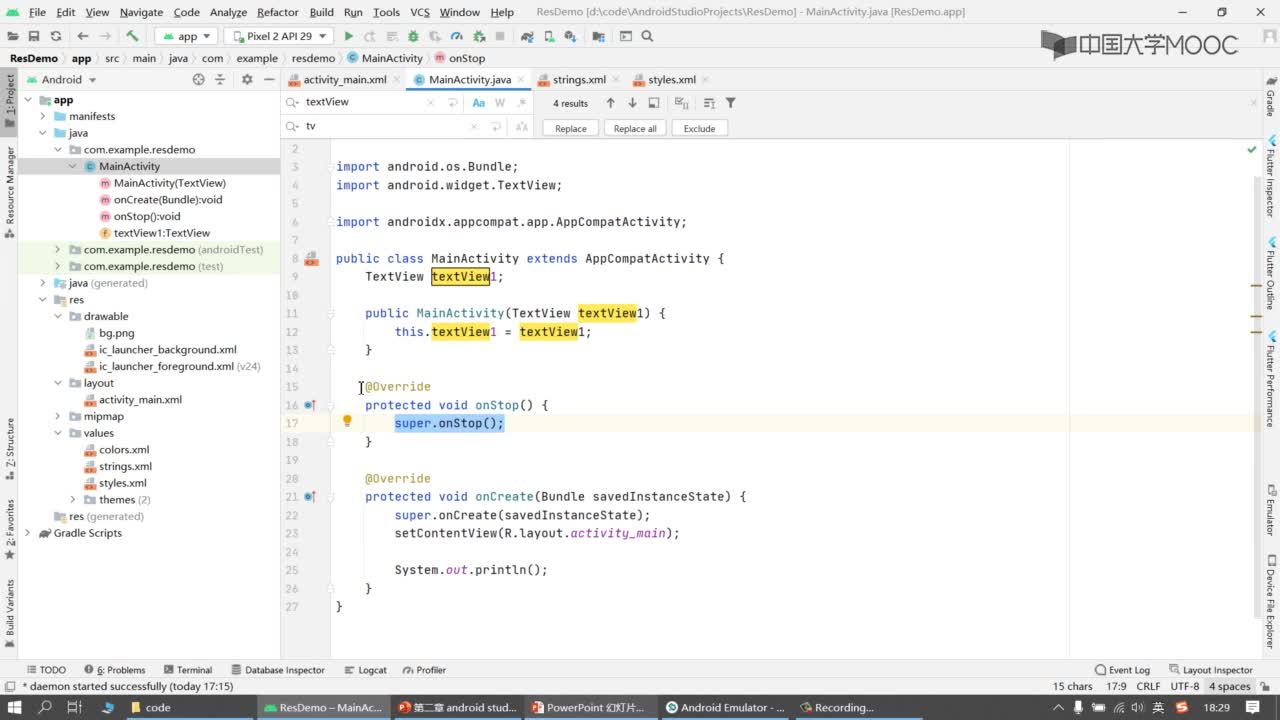Open the Terminal tool window
The width and height of the screenshot is (1280, 720).
click(187, 670)
